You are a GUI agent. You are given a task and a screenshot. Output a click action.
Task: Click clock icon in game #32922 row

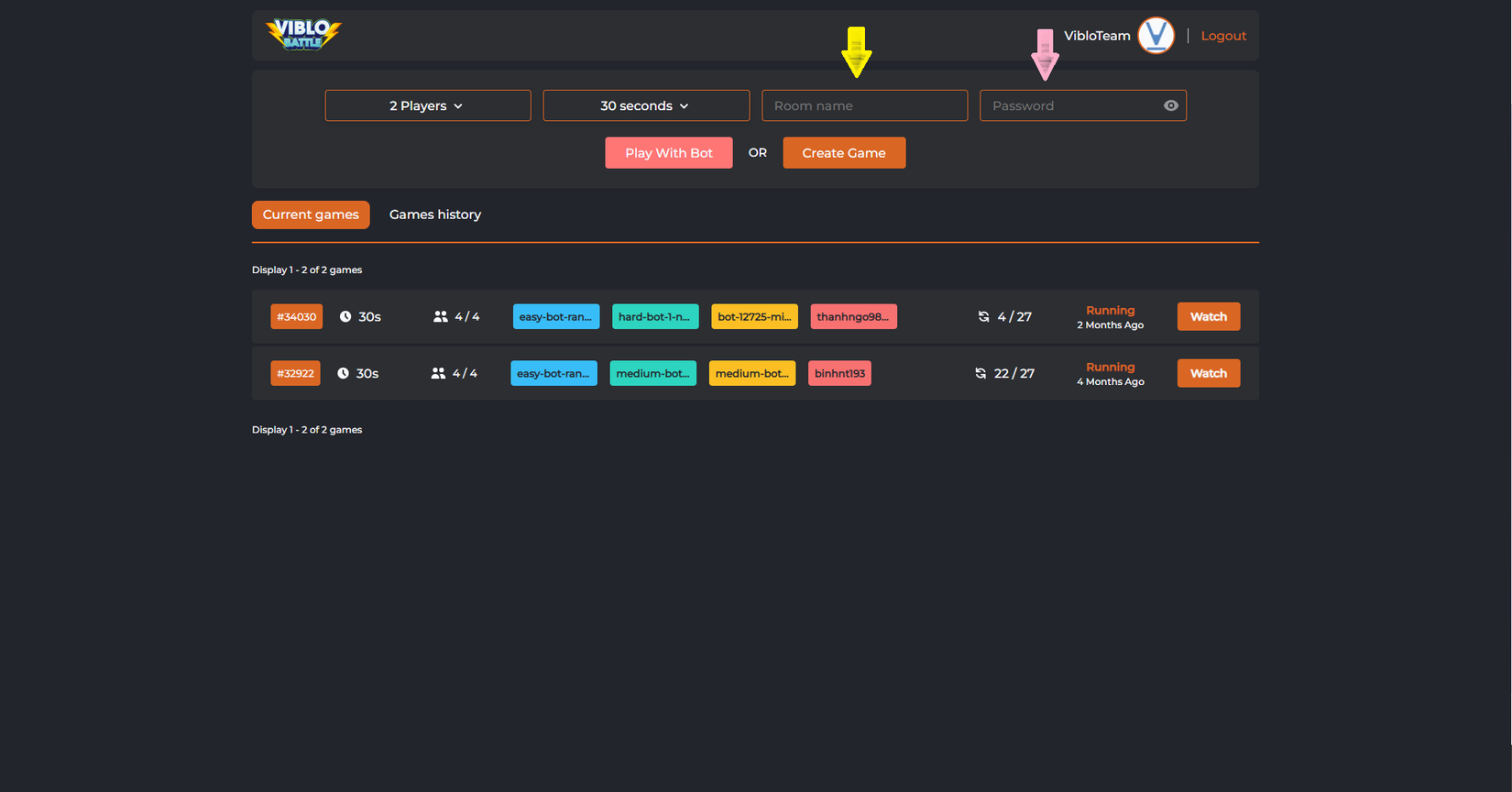coord(343,373)
